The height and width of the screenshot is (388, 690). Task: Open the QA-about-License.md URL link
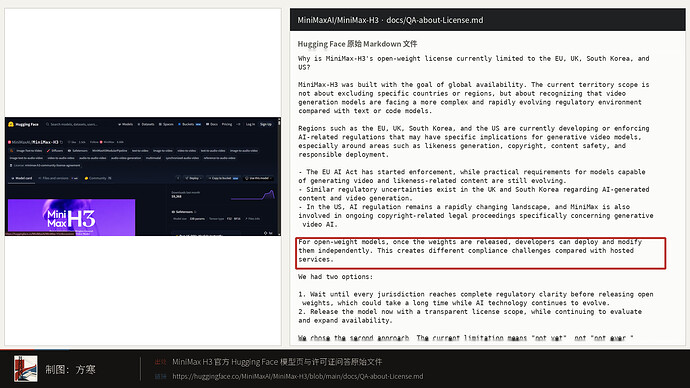tap(297, 376)
